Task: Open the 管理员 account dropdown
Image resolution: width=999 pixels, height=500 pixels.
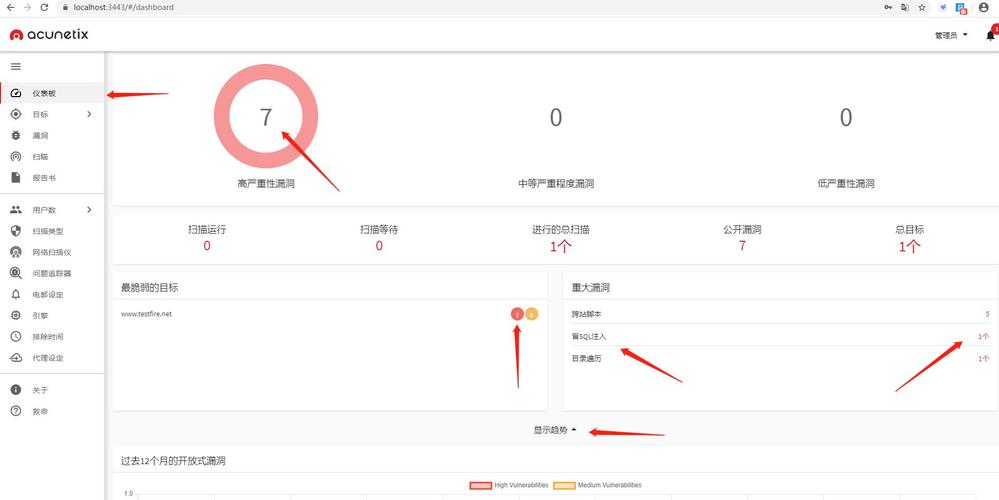Action: (x=951, y=35)
